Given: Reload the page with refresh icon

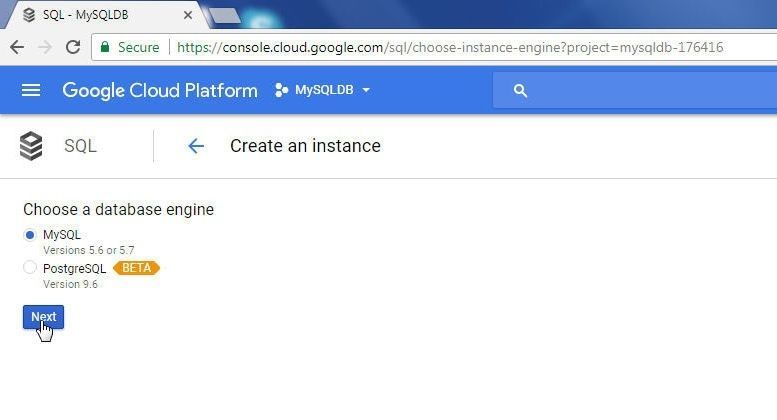Looking at the screenshot, I should click(x=73, y=47).
